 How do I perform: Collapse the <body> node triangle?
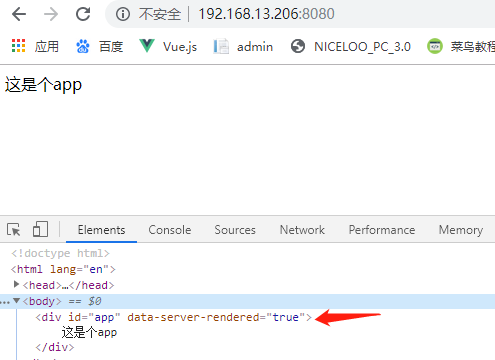click(x=16, y=301)
